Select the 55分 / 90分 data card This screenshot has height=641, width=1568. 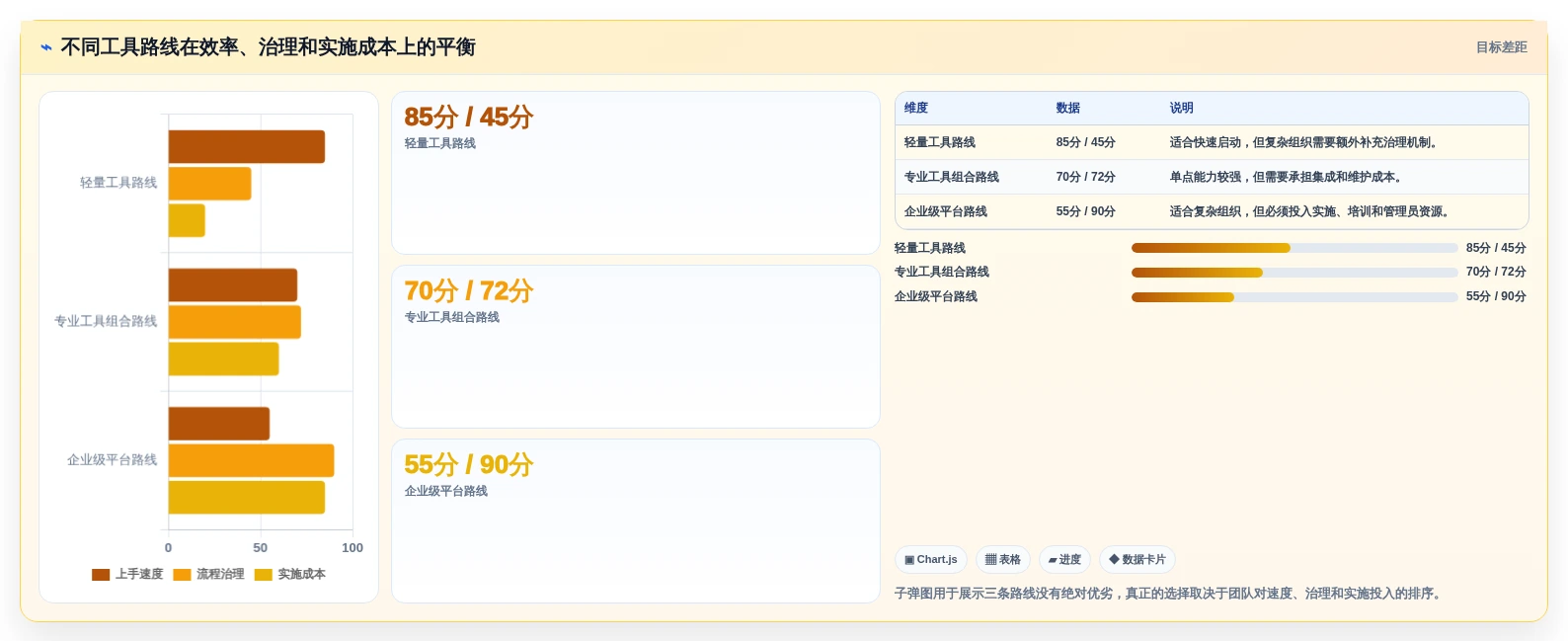[x=636, y=521]
